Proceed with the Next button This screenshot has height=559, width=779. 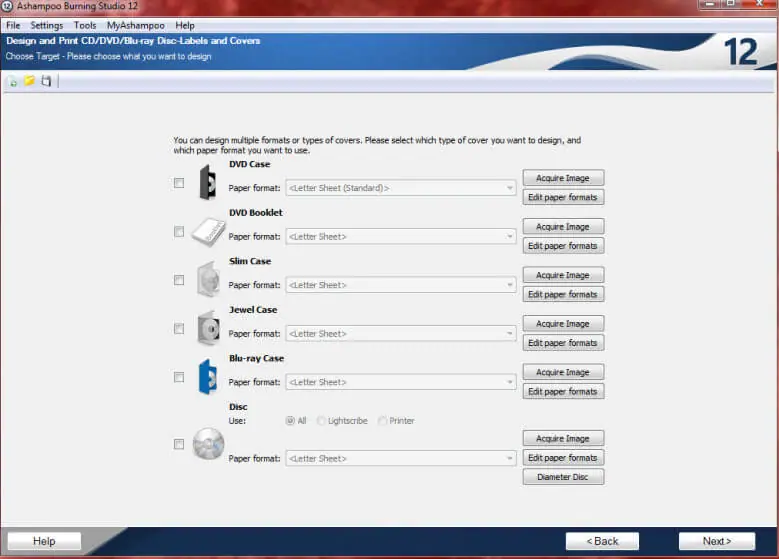(x=717, y=541)
